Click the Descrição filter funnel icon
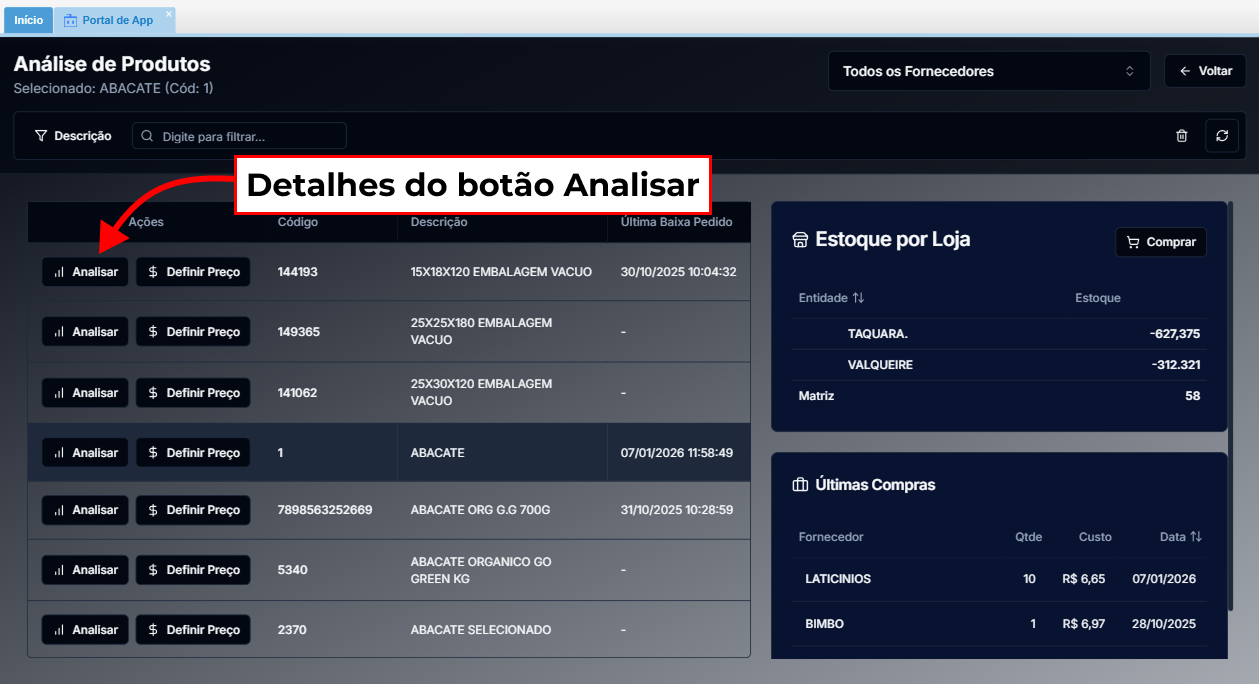1259x684 pixels. [x=41, y=136]
